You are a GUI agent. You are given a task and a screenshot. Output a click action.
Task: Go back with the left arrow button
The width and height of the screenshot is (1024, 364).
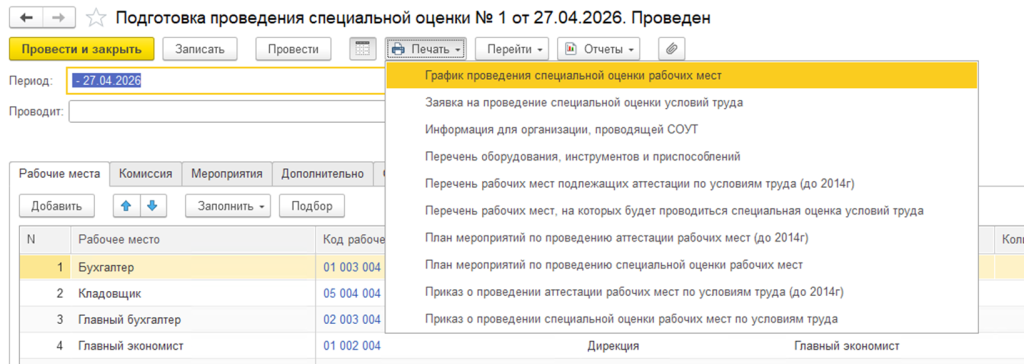point(27,18)
